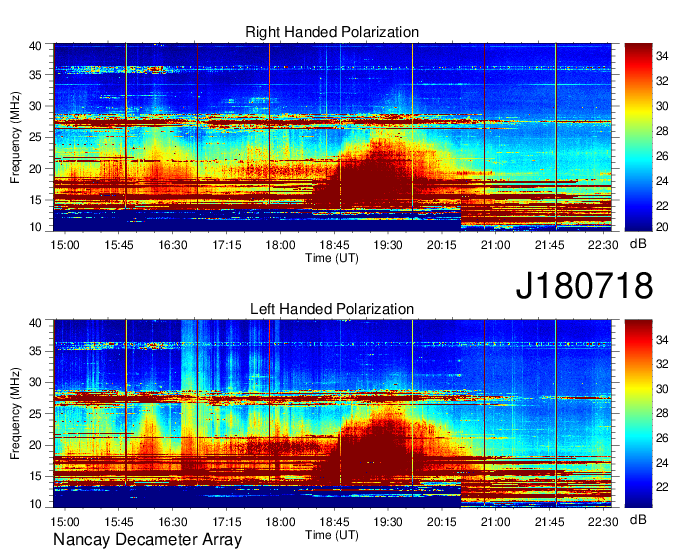Click the bottom plot '17:15' time tick label
The height and width of the screenshot is (552, 680).
[x=226, y=522]
